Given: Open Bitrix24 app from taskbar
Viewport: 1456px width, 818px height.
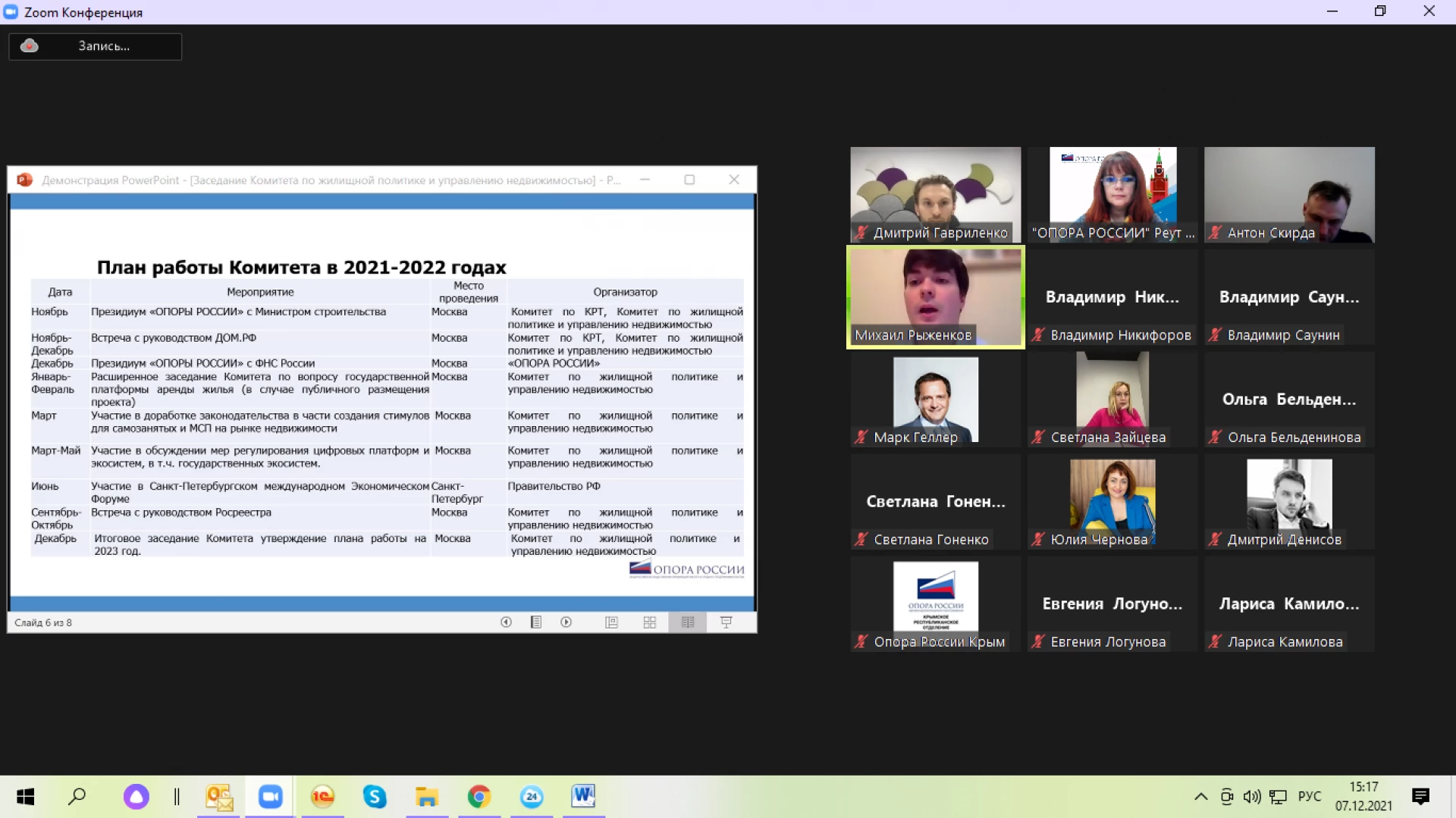Looking at the screenshot, I should 531,797.
